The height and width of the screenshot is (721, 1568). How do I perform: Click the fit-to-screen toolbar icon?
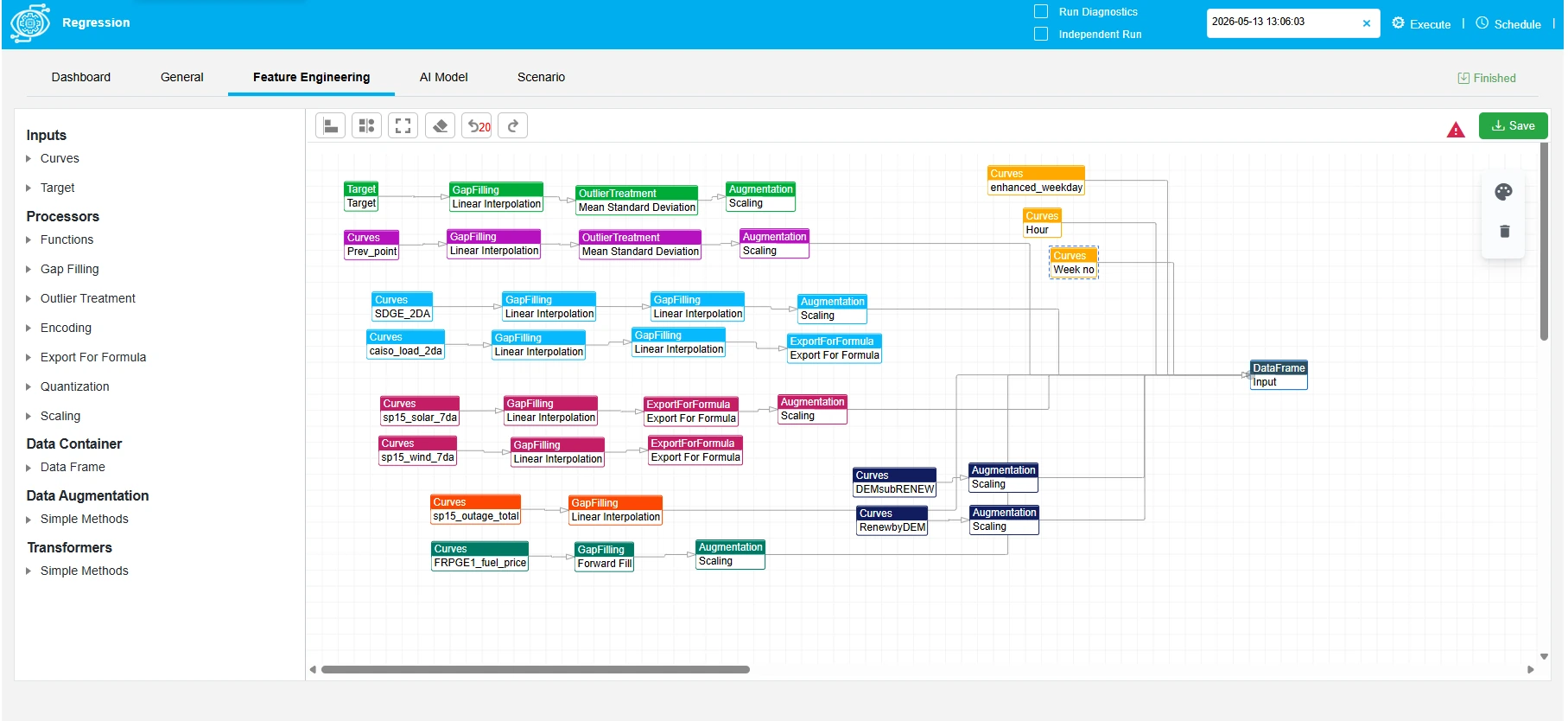click(403, 126)
